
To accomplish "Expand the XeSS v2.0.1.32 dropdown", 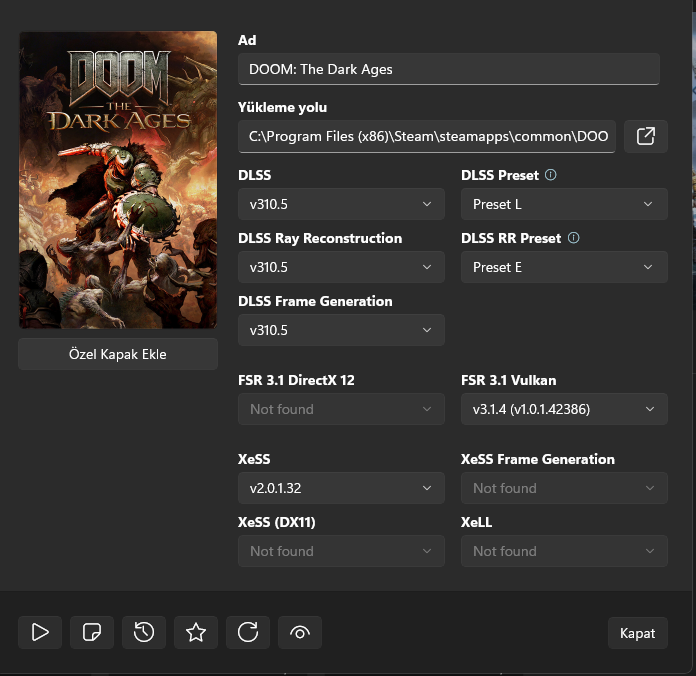I will coord(341,488).
